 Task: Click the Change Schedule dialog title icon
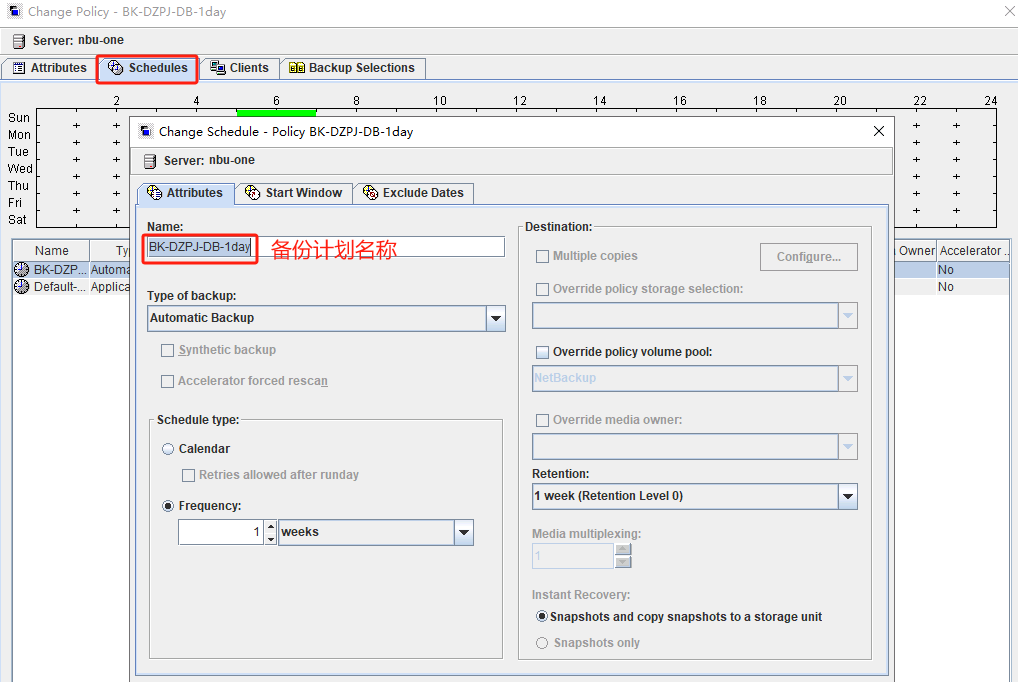(147, 131)
